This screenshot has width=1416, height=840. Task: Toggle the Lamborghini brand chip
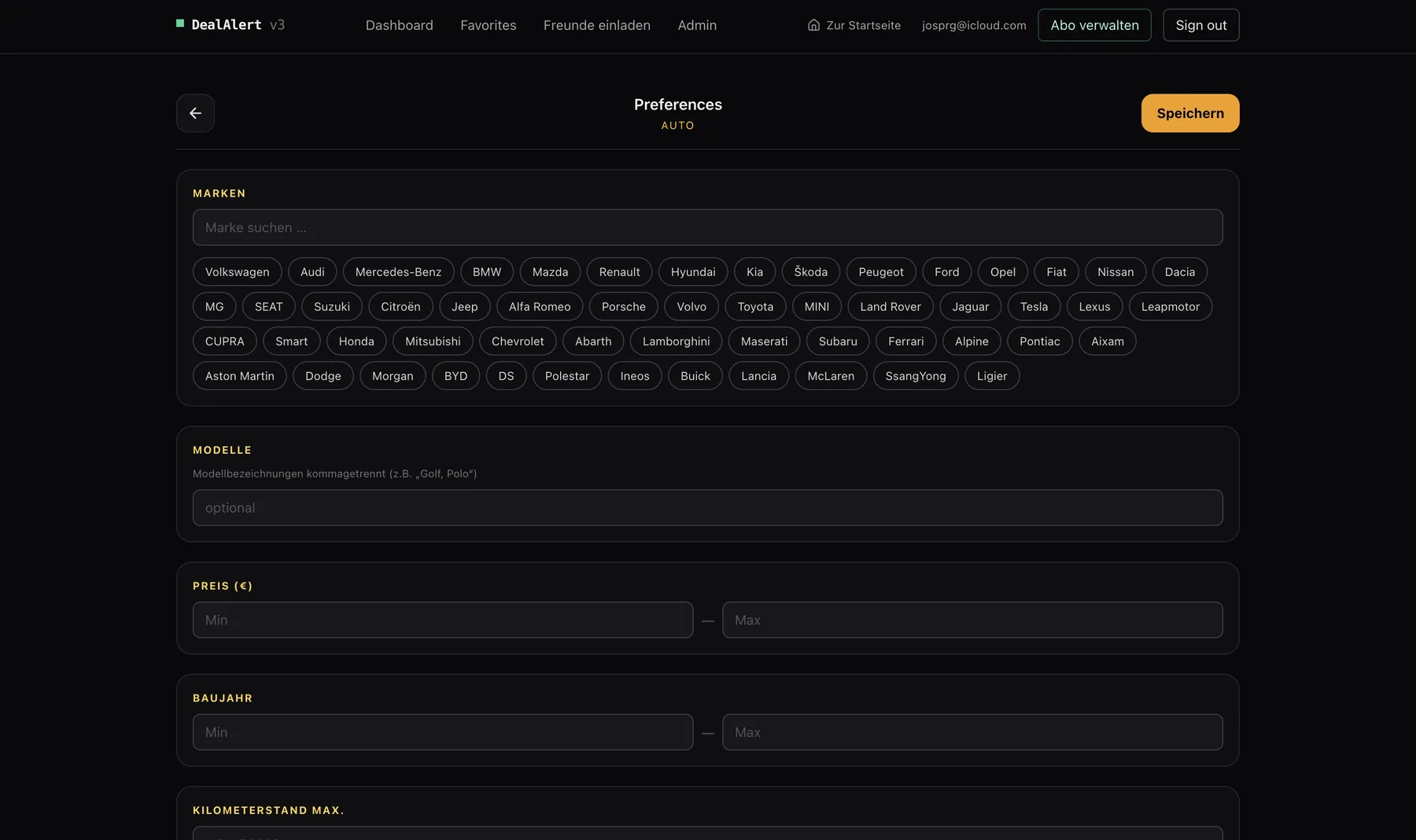[677, 341]
